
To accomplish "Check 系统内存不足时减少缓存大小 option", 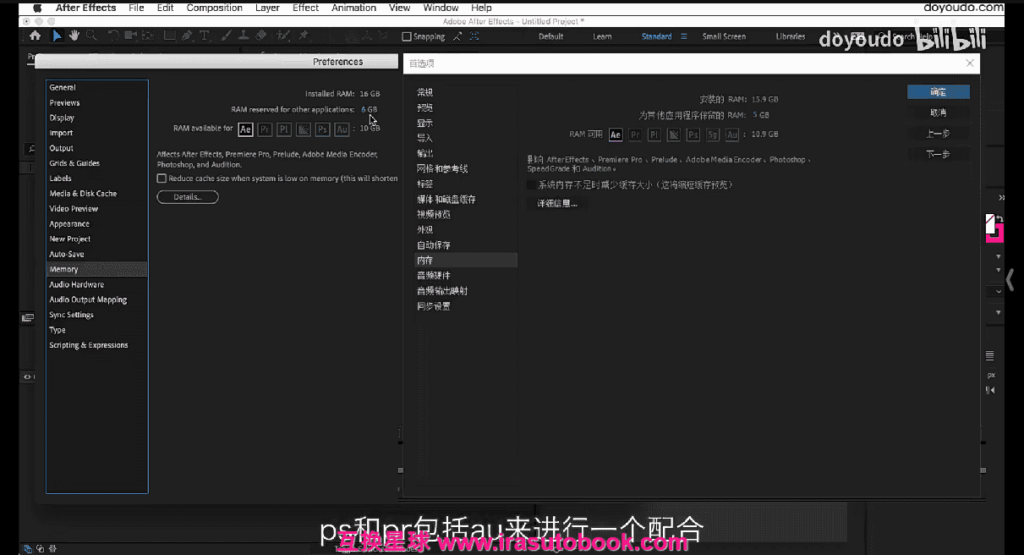I will coord(532,185).
